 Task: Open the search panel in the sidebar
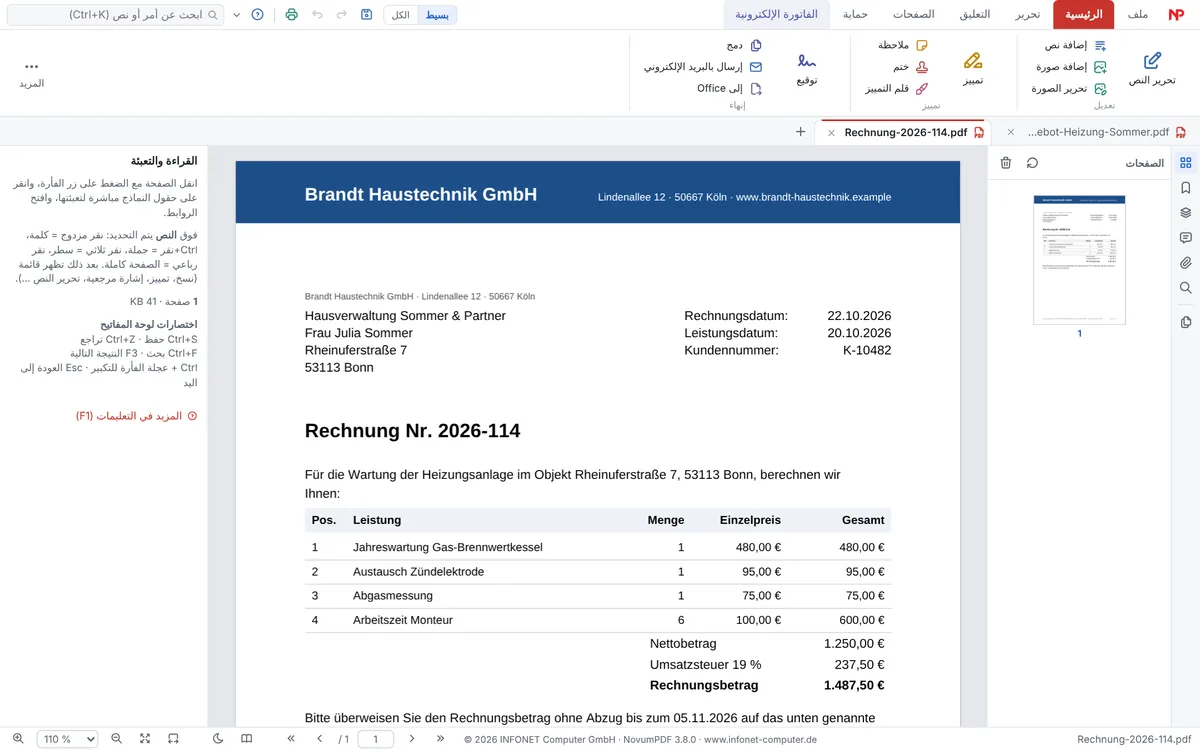[x=1186, y=288]
